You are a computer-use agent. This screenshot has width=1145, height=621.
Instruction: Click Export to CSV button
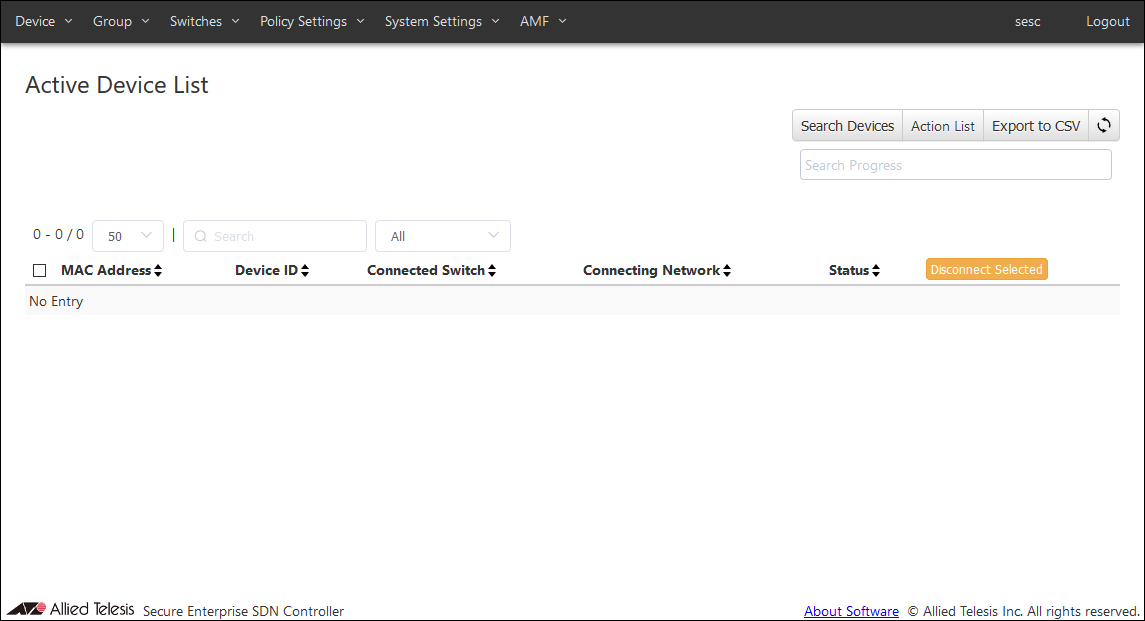click(x=1036, y=126)
